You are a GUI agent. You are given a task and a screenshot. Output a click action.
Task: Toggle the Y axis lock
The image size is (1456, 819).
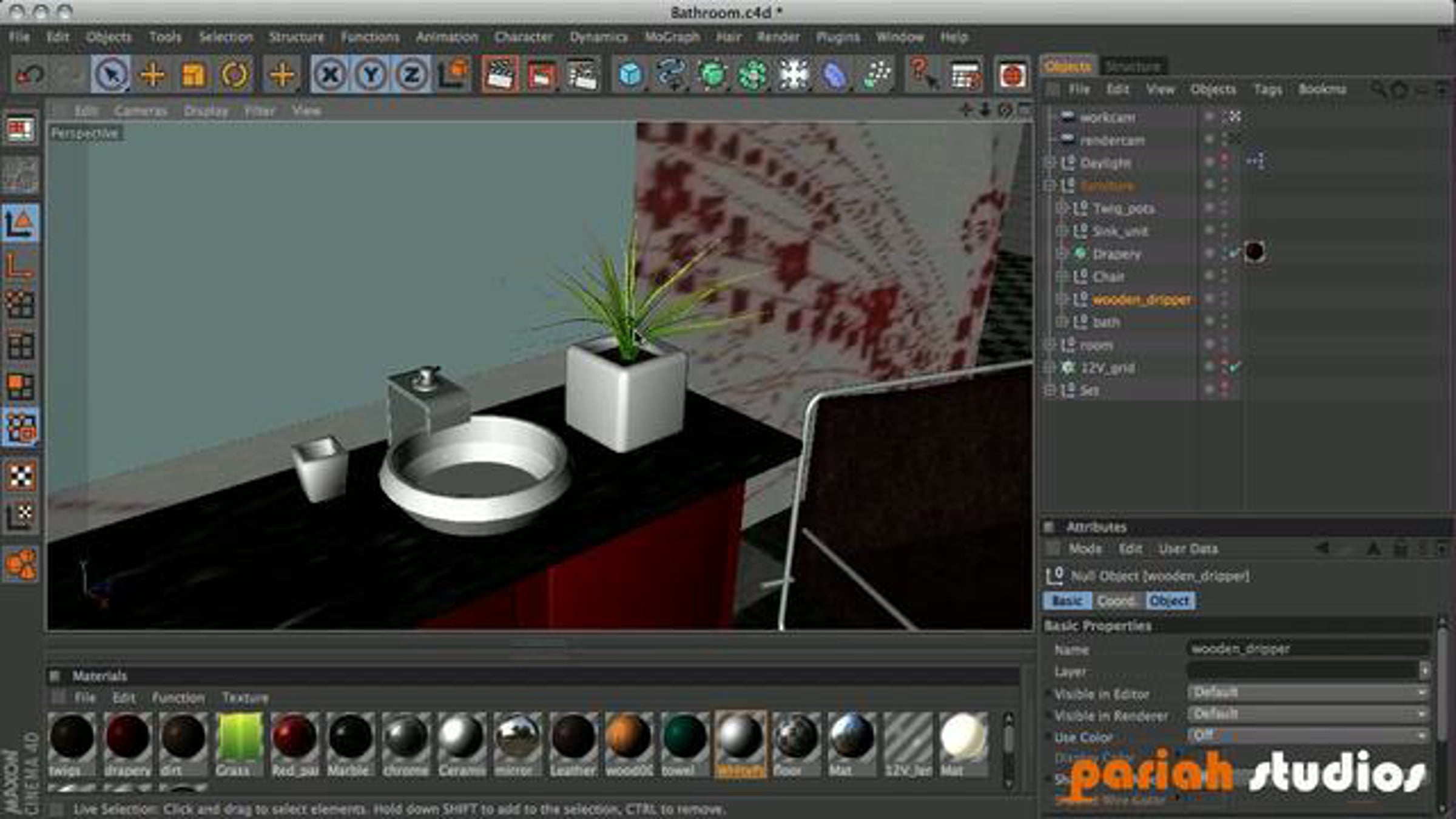[x=371, y=75]
